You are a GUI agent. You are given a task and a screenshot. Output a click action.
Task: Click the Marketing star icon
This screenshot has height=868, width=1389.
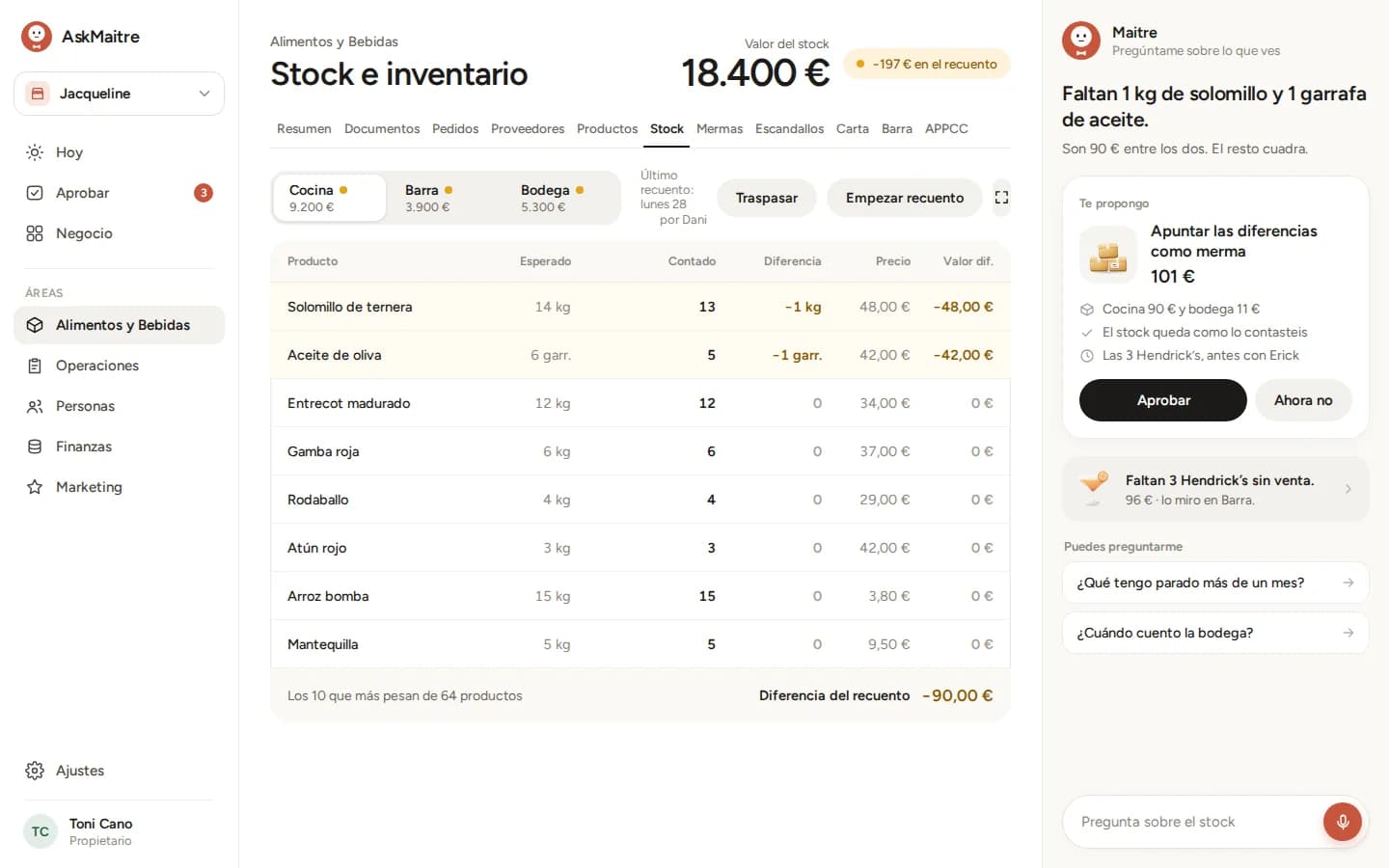tap(35, 487)
